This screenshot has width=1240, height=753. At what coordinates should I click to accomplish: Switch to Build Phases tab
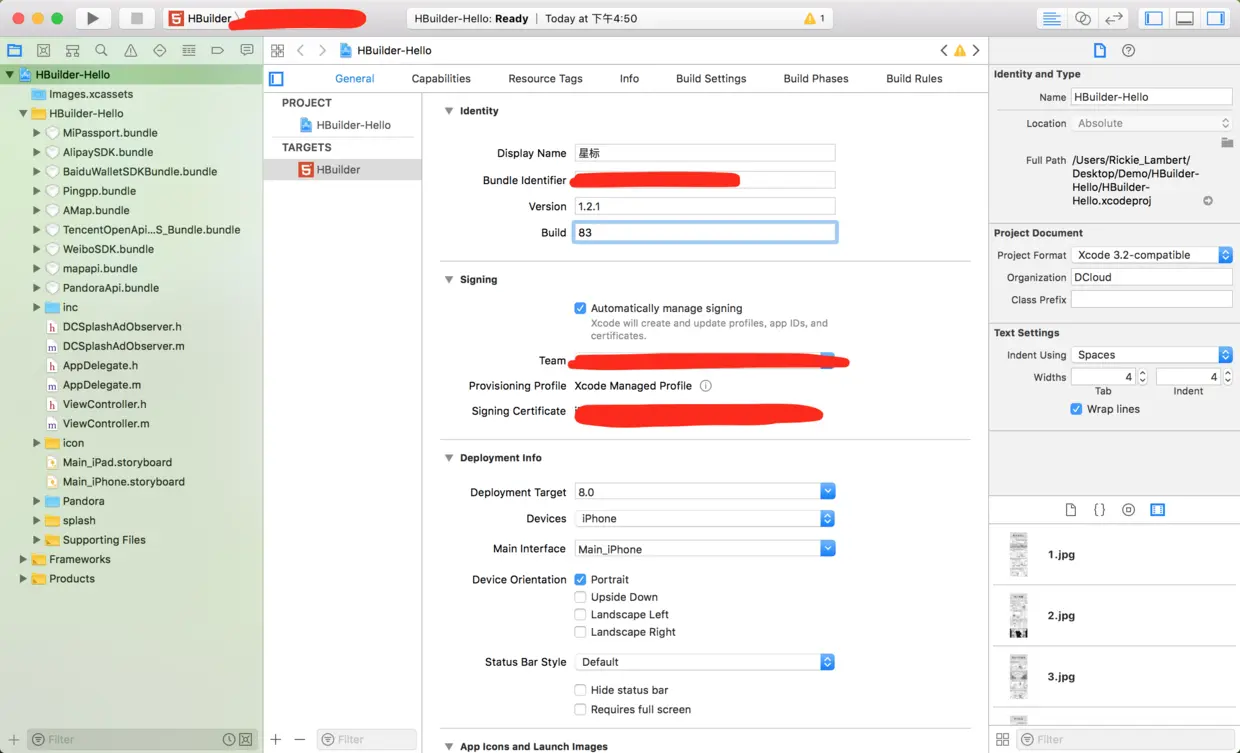[816, 78]
